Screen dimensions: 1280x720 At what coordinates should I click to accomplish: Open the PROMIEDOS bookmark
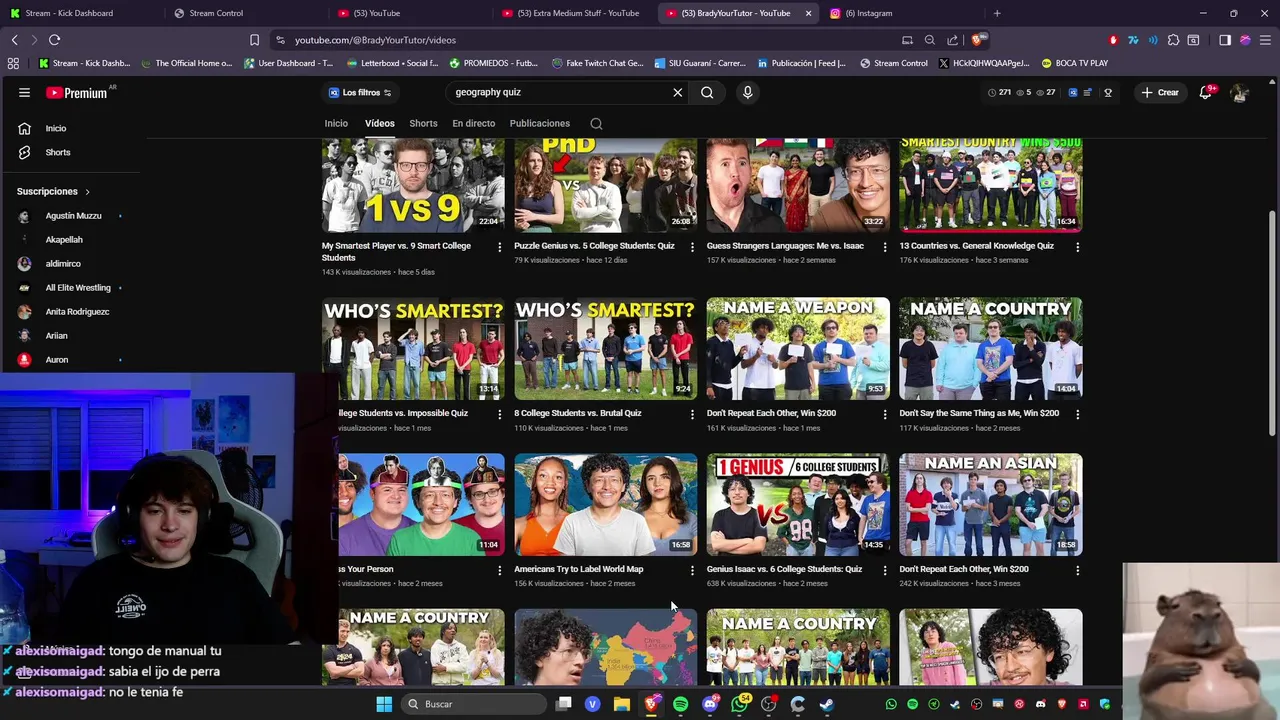[494, 63]
